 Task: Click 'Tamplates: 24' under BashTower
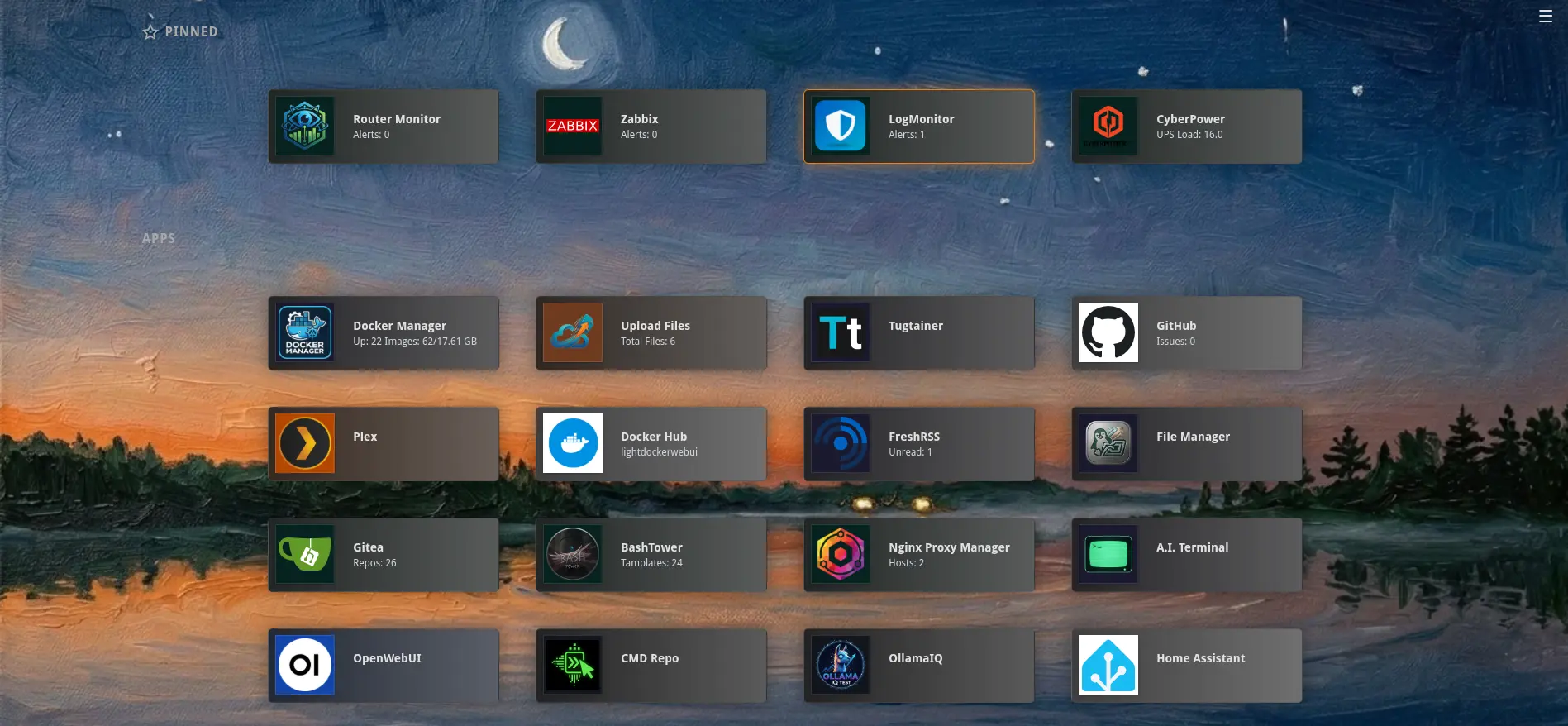point(651,563)
